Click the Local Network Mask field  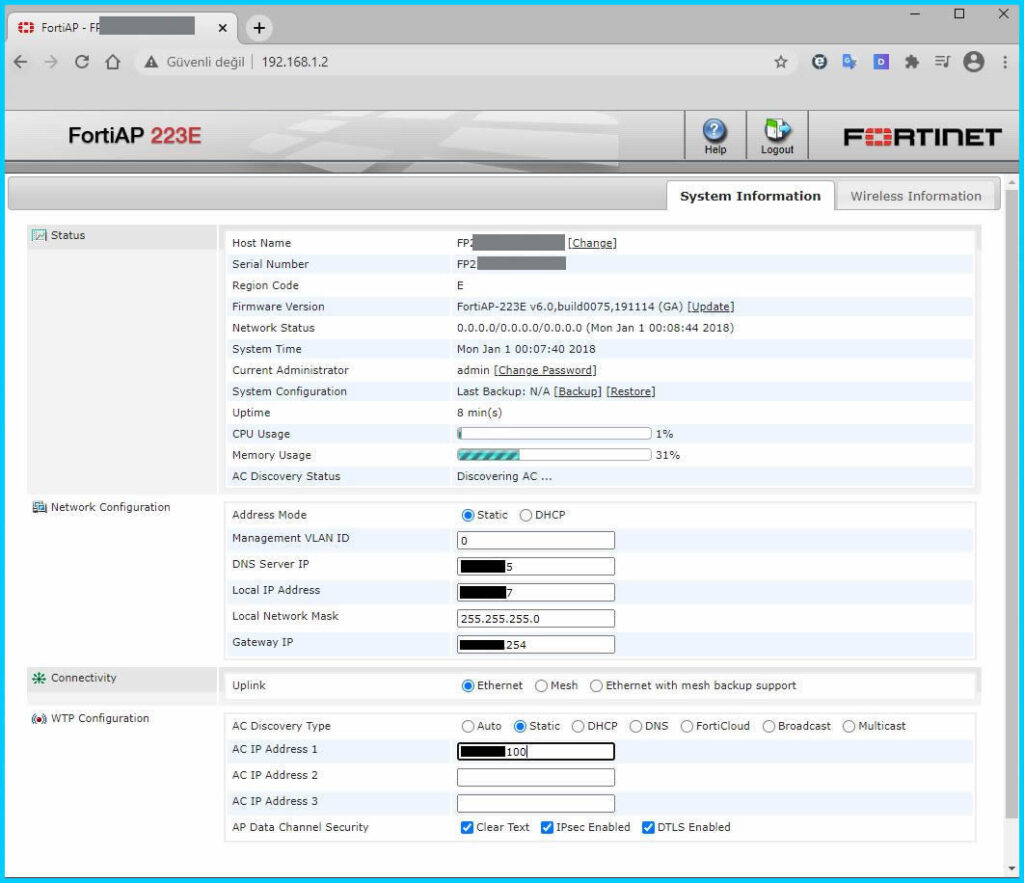point(536,618)
